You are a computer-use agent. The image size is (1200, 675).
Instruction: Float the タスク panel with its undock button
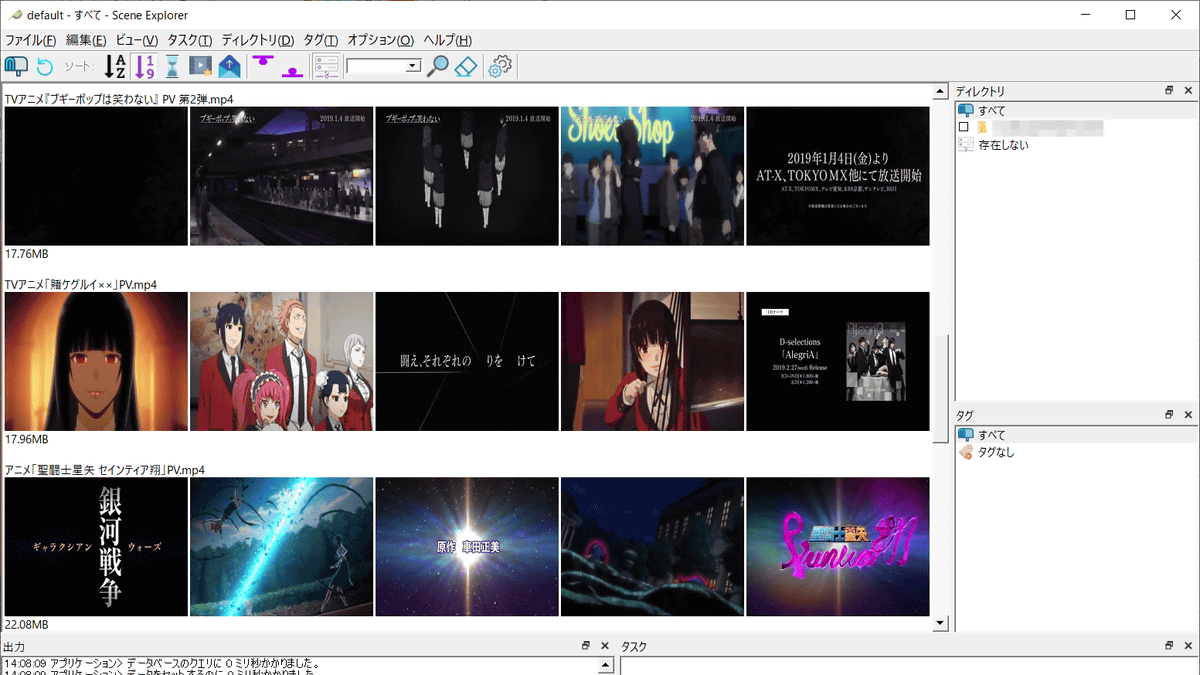coord(1169,646)
